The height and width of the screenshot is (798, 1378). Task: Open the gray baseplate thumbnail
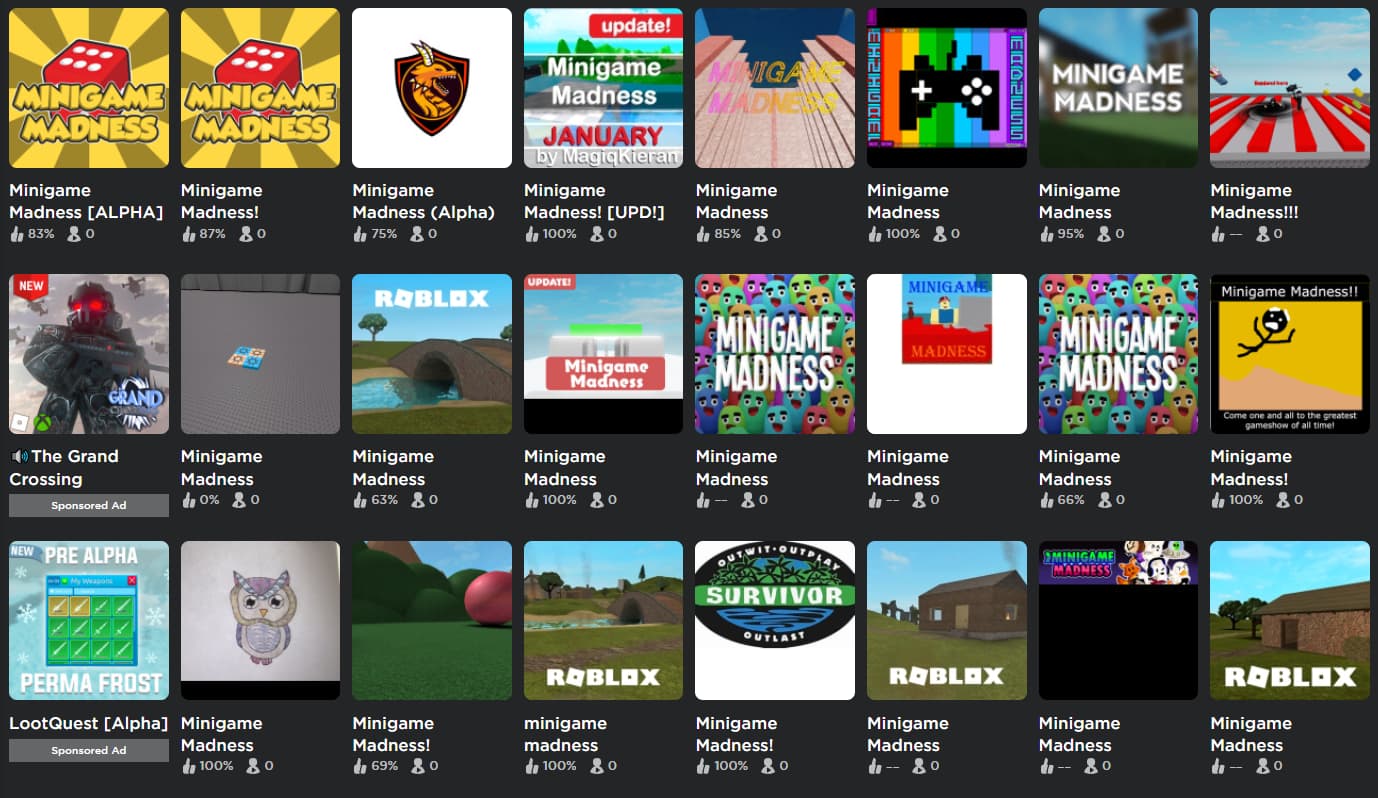[260, 354]
